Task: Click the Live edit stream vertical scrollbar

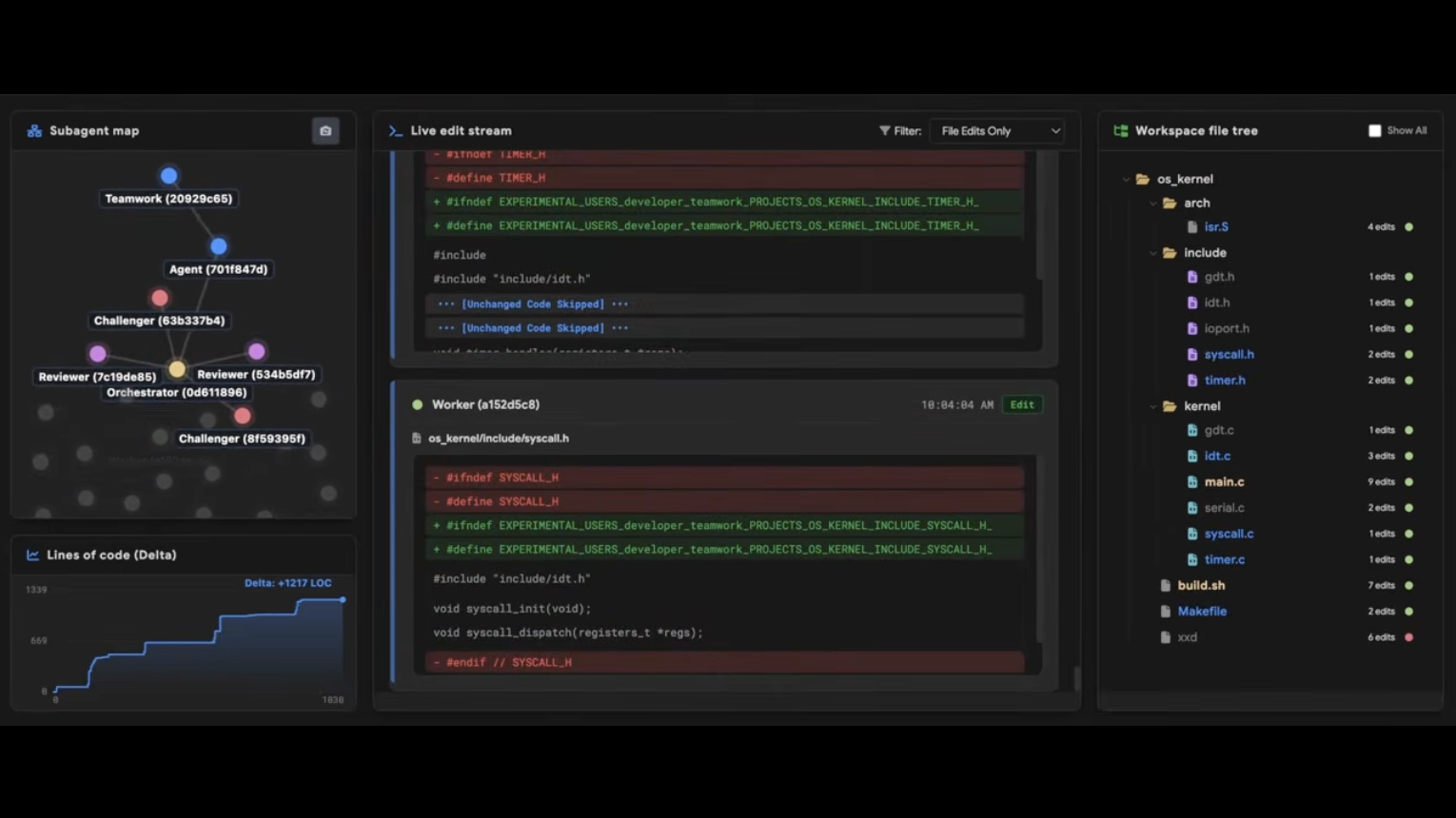Action: coord(1076,678)
